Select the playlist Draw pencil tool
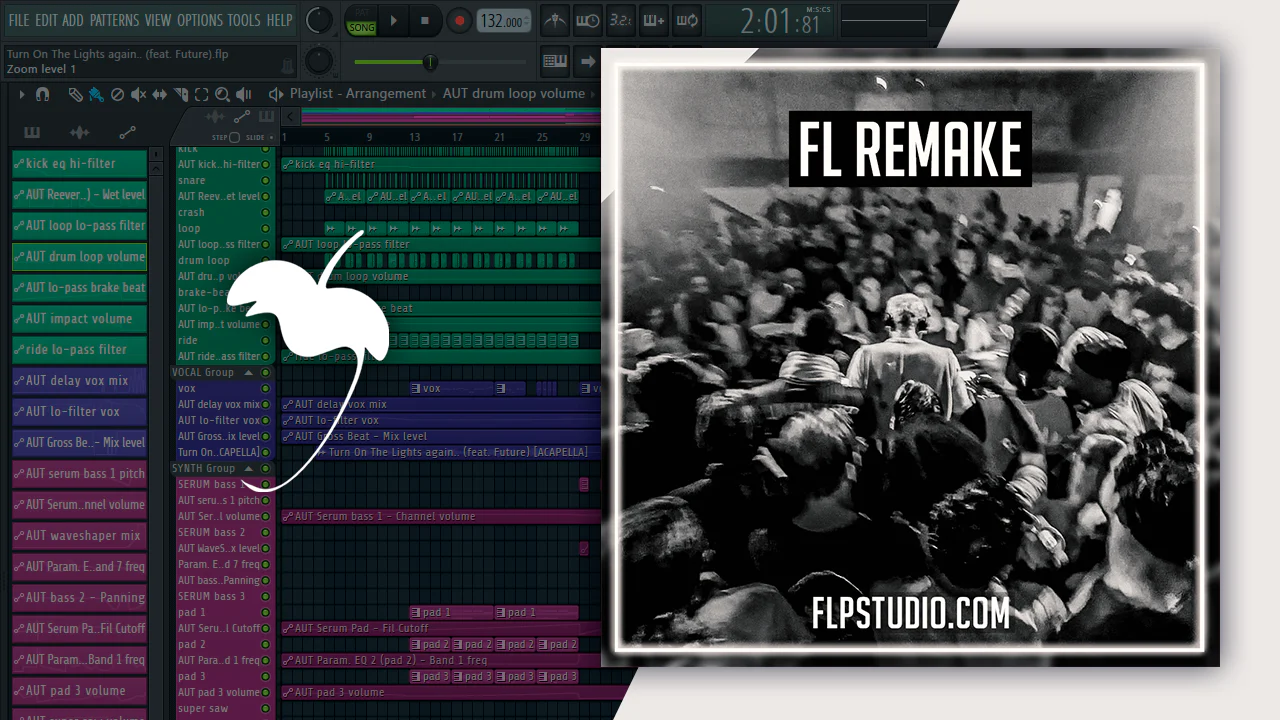This screenshot has height=720, width=1280. 75,94
